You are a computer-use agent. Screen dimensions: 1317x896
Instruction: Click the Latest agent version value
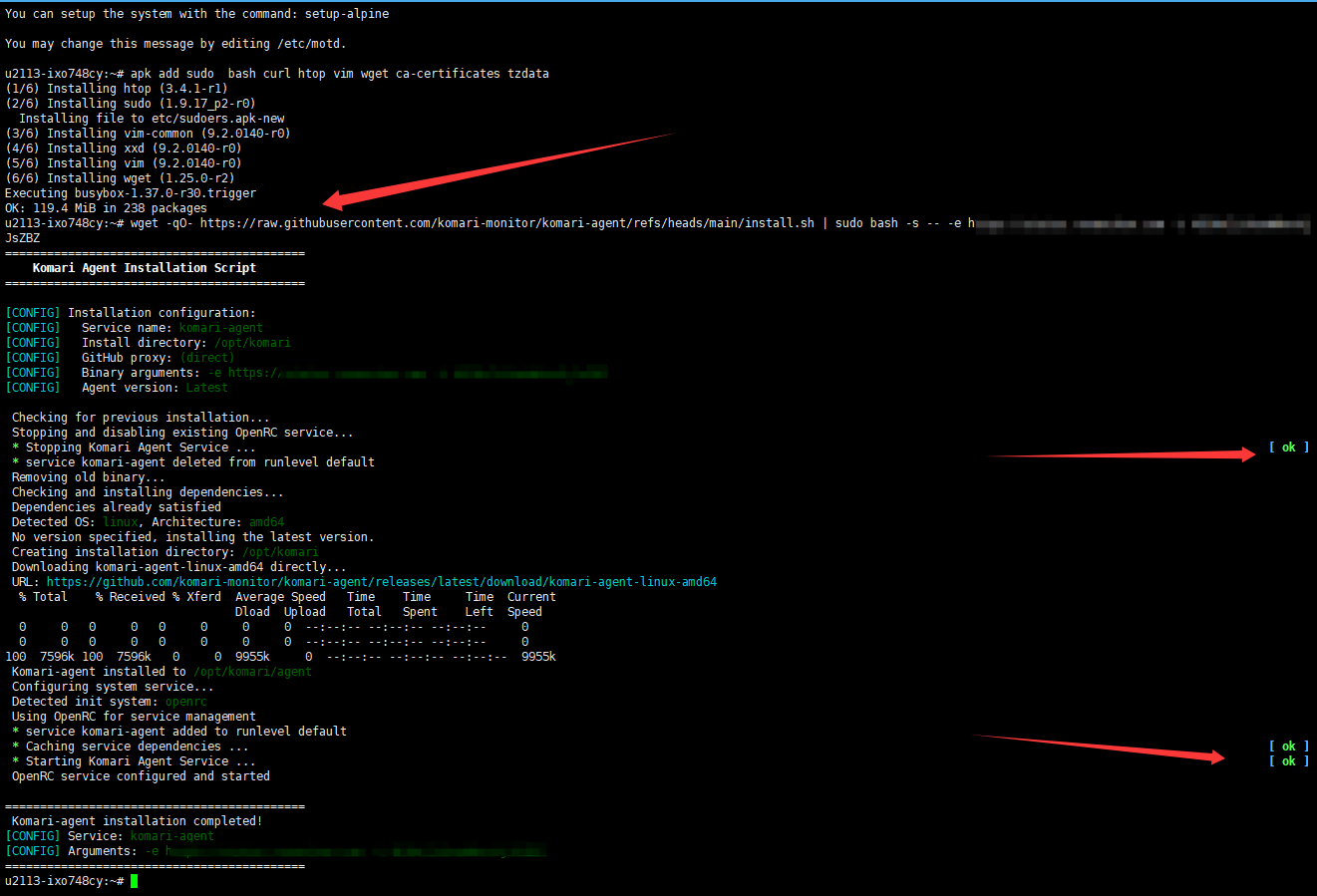coord(206,388)
